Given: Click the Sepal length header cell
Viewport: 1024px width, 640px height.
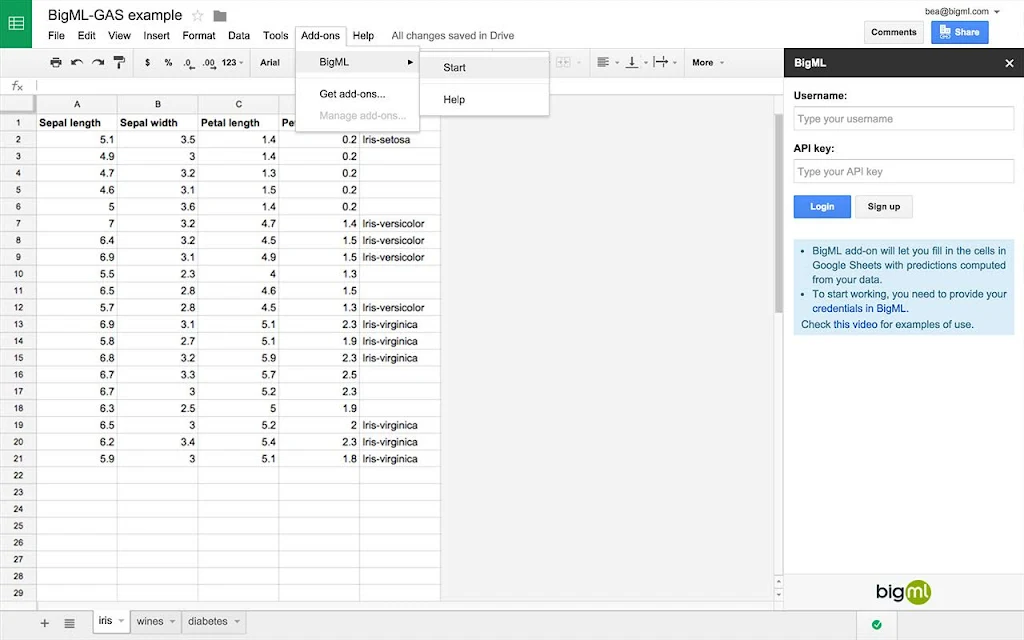Looking at the screenshot, I should pos(77,123).
